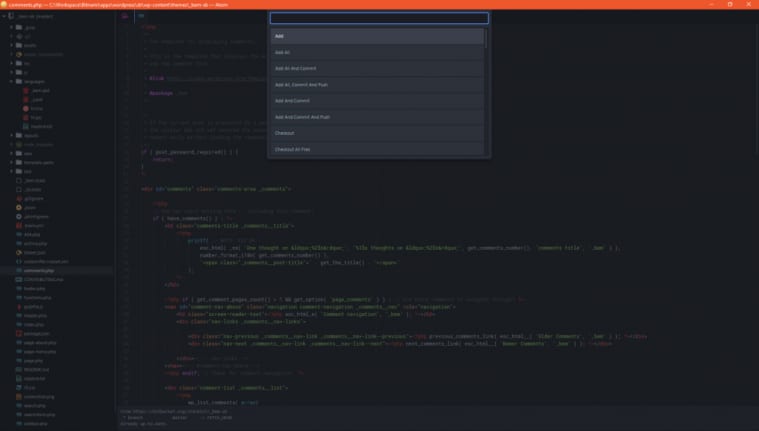Focus the command palette search input
Image resolution: width=759 pixels, height=431 pixels.
tap(379, 18)
